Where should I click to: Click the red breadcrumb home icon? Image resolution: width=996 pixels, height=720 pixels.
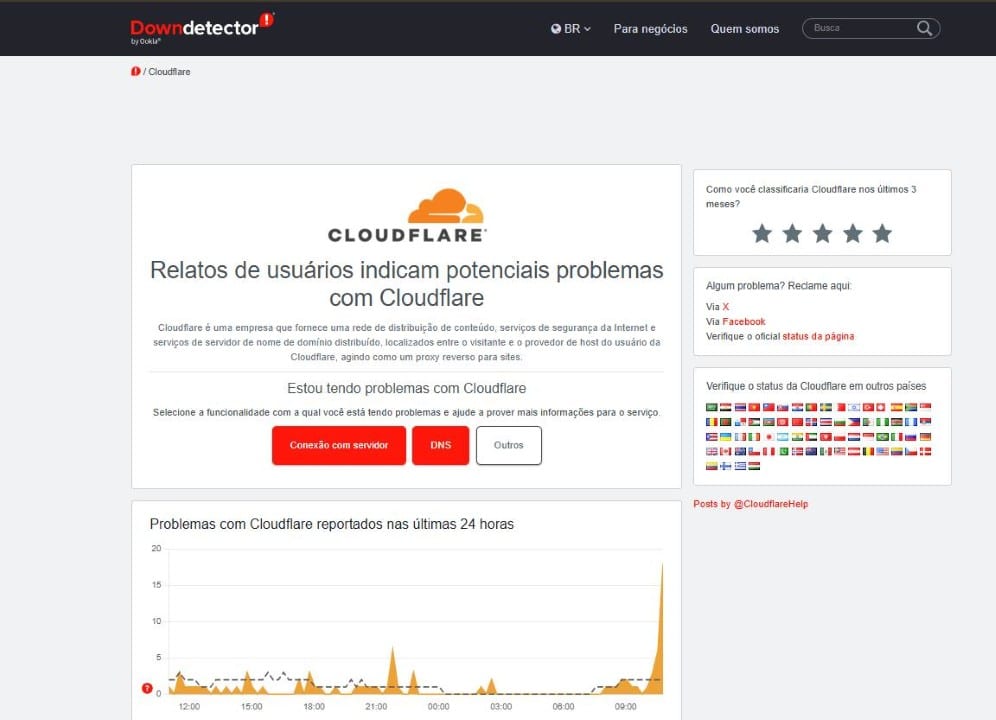click(135, 71)
